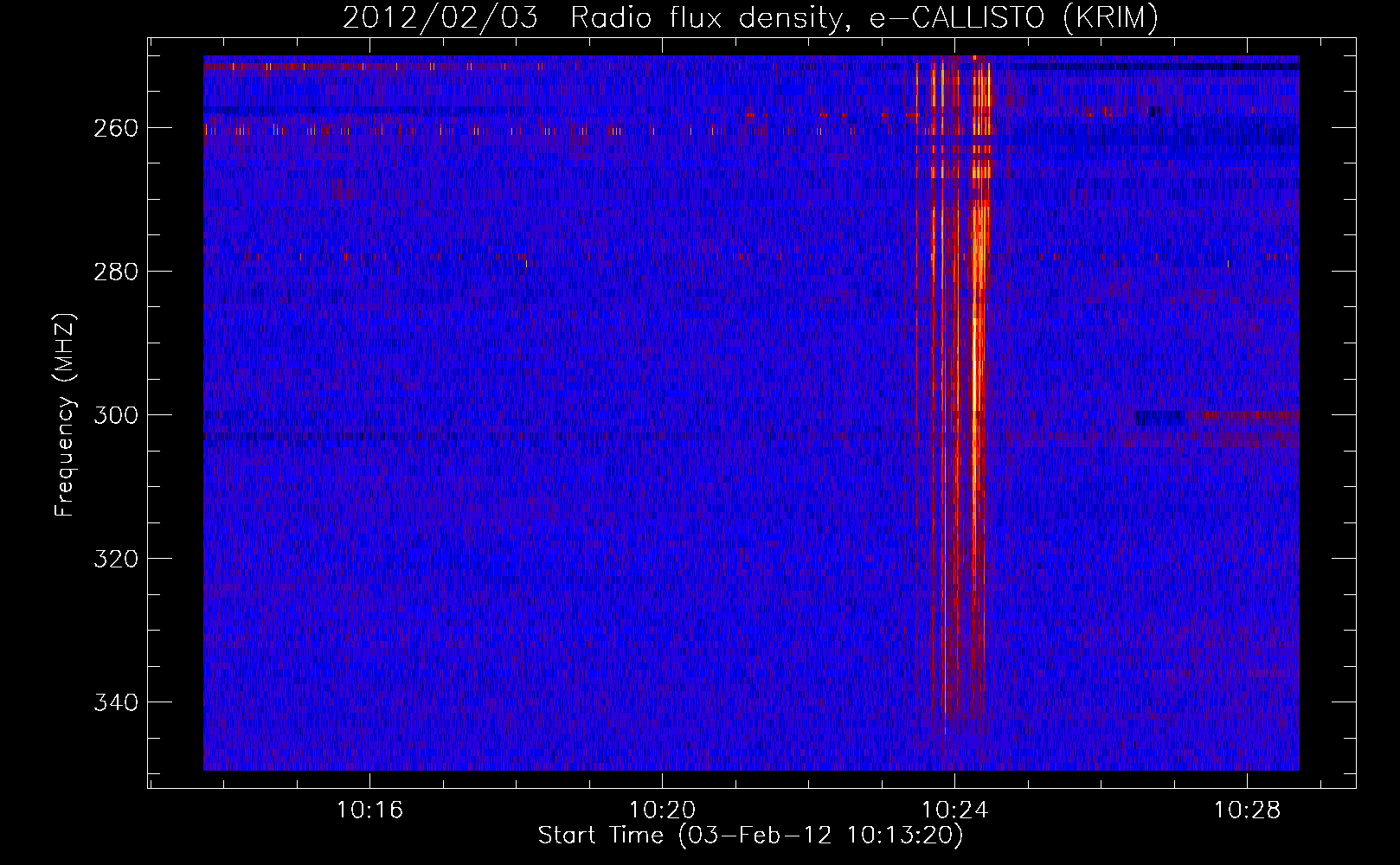Viewport: 1400px width, 865px height.
Task: Click the "Start Time (03-Feb-12 10:13:20)" label
Action: [750, 835]
